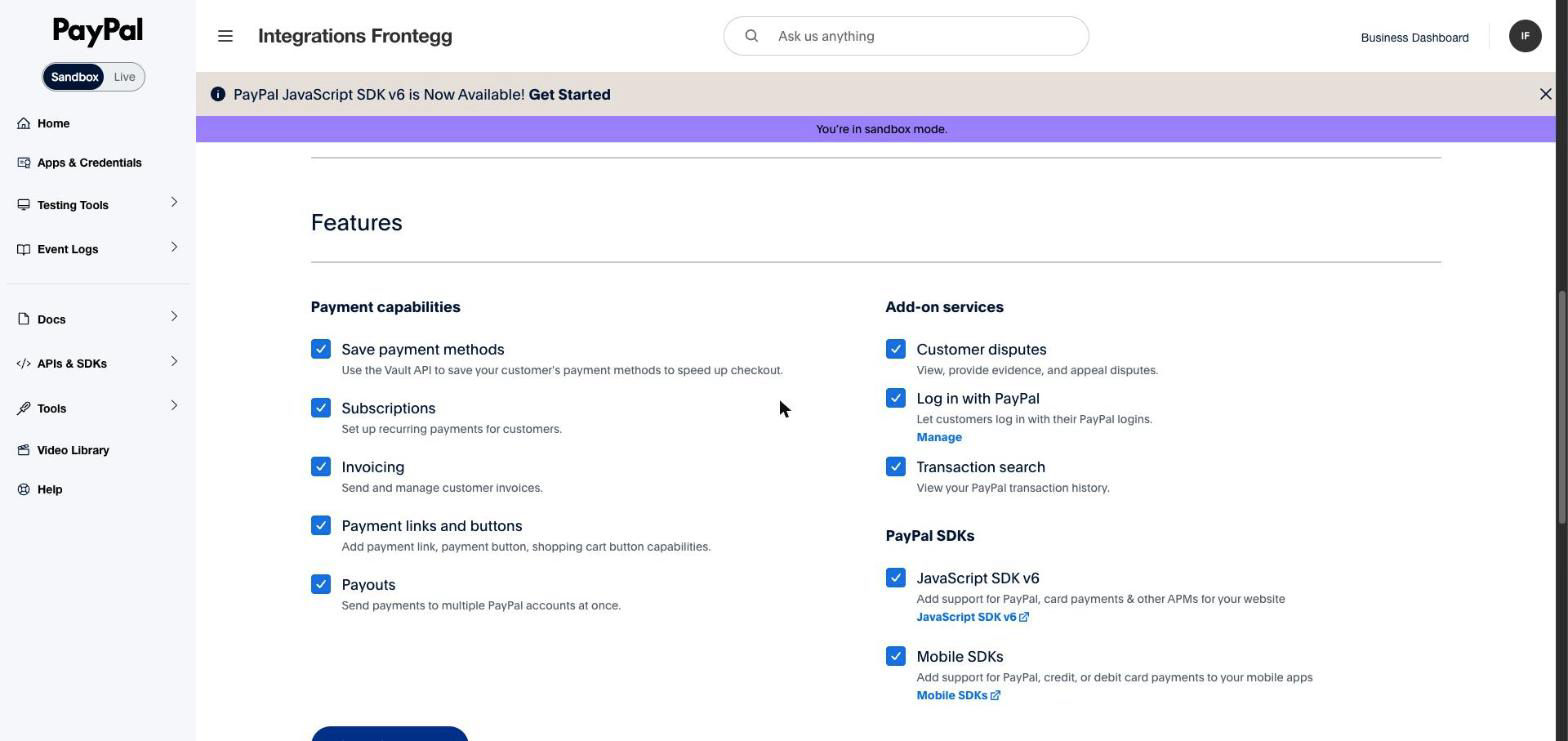1568x741 pixels.
Task: Open the hamburger menu icon
Action: (225, 36)
